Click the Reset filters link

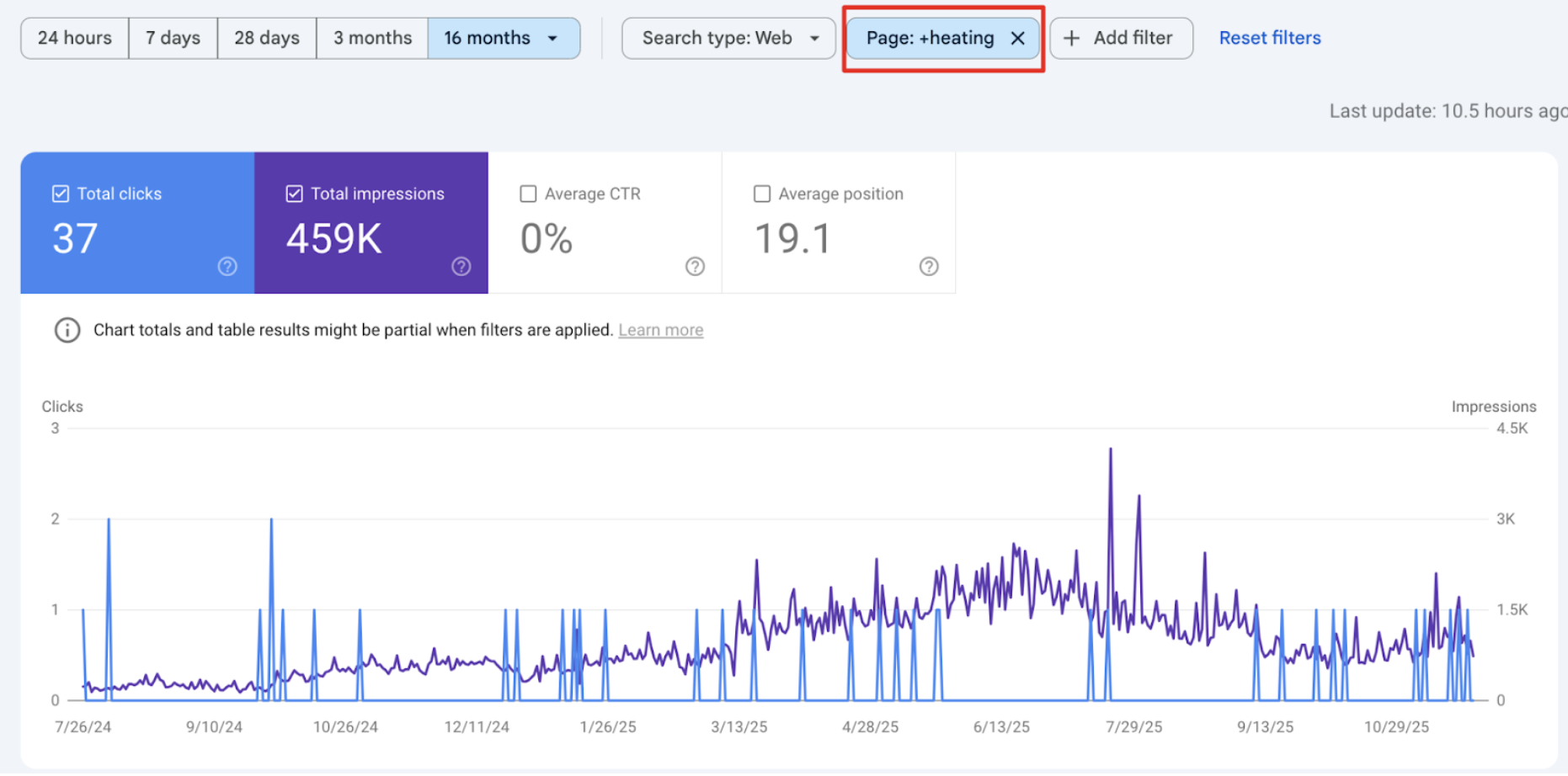click(1269, 39)
